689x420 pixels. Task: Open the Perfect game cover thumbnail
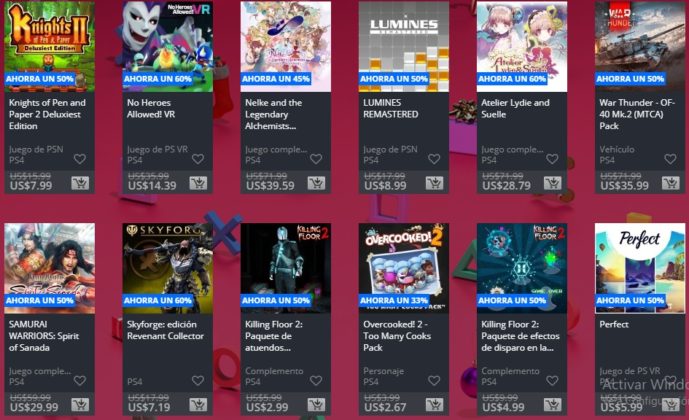[640, 268]
